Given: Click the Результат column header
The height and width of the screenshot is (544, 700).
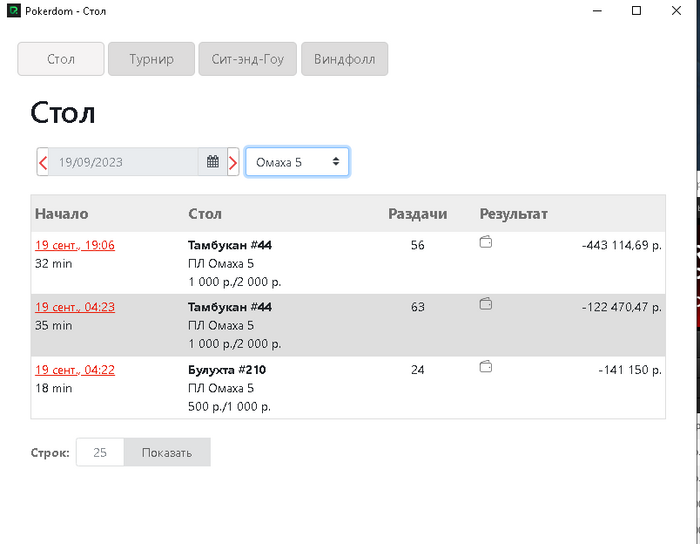Looking at the screenshot, I should [513, 214].
